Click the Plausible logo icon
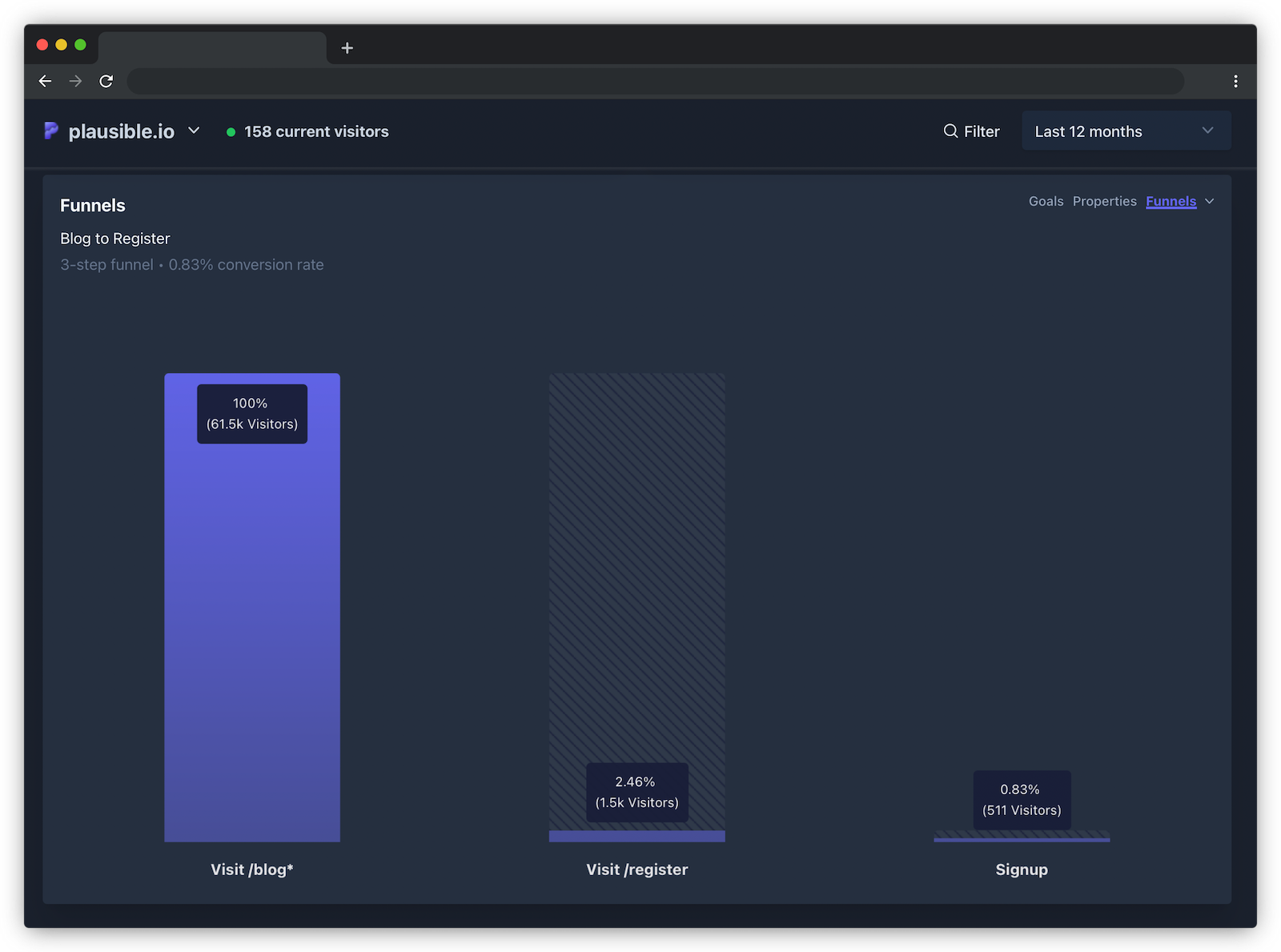This screenshot has width=1281, height=952. [50, 131]
